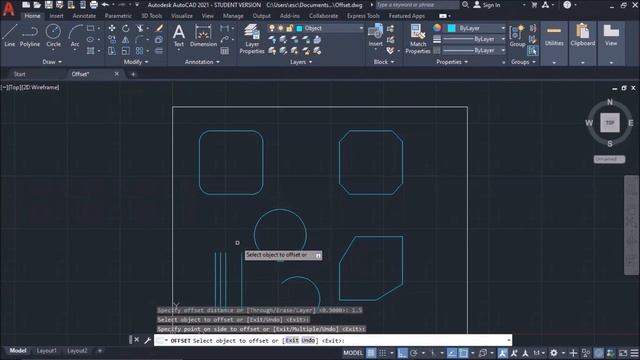Open the Clipboard panel
640x360 pixels.
coord(582,43)
